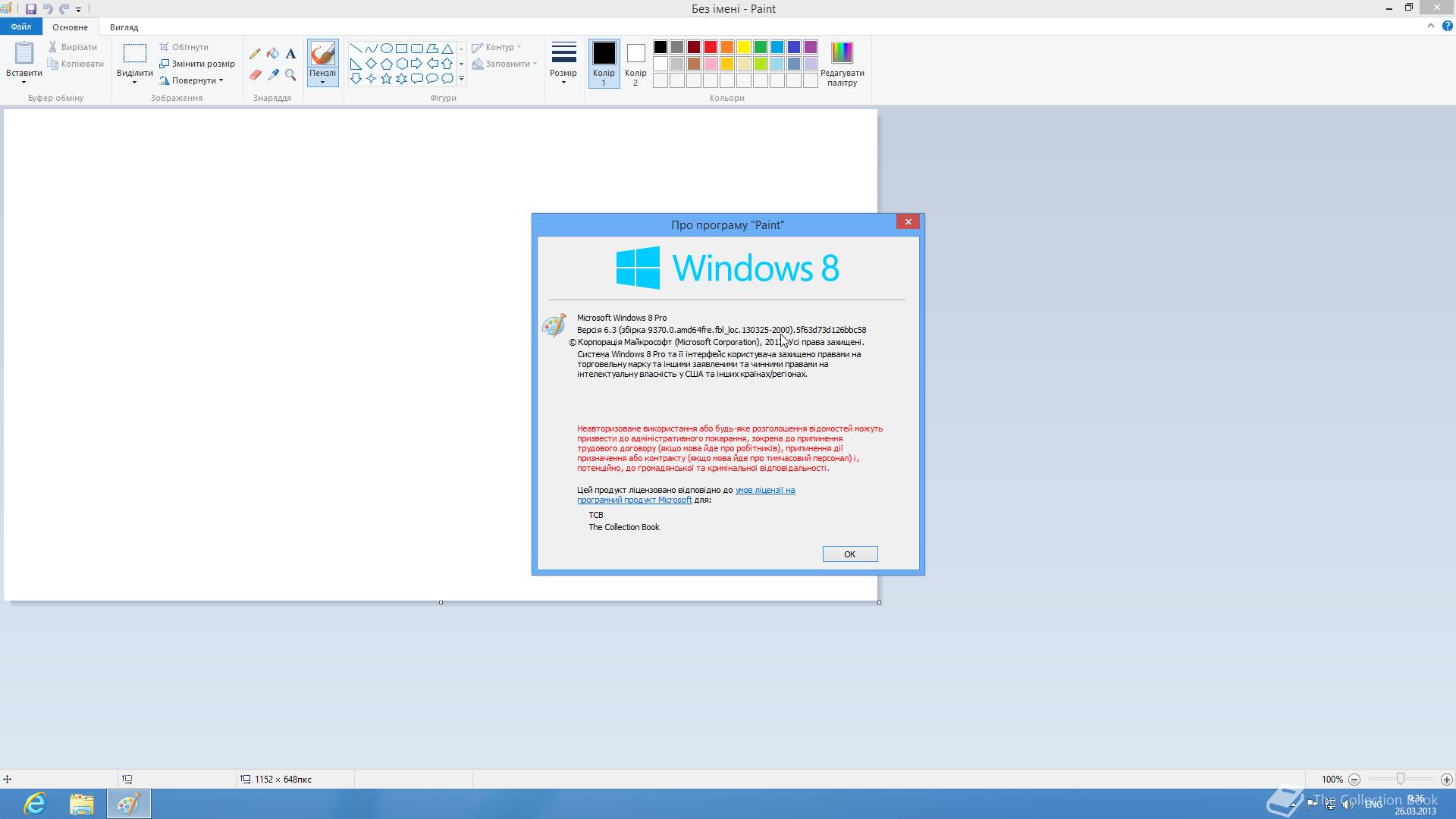This screenshot has width=1456, height=819.
Task: Click zoom in plus button
Action: click(x=1447, y=780)
